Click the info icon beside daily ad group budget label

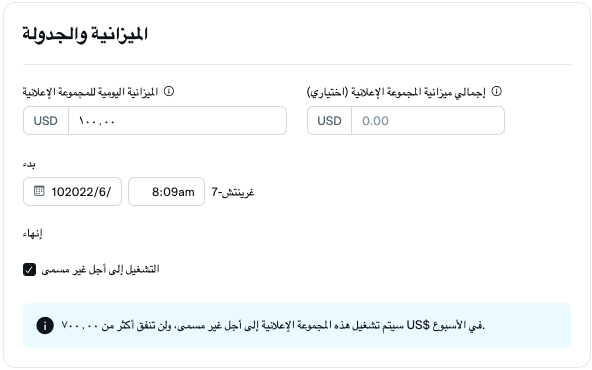click(169, 91)
